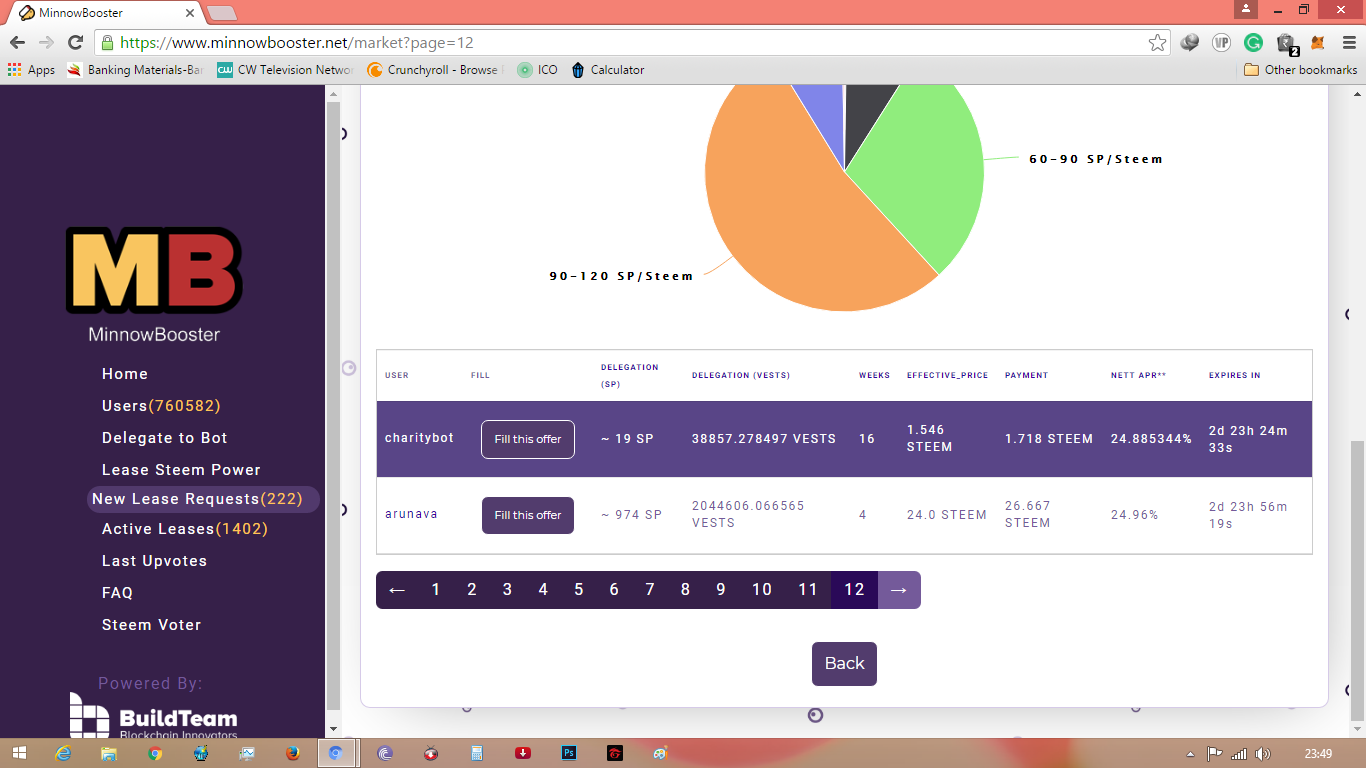Select page 12 in the pagination

pyautogui.click(x=854, y=590)
